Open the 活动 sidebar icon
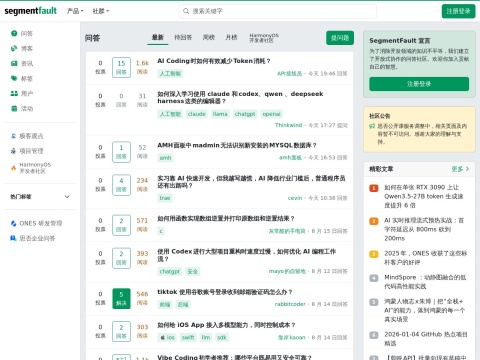Screen dimensions: 480x360 (x=14, y=108)
